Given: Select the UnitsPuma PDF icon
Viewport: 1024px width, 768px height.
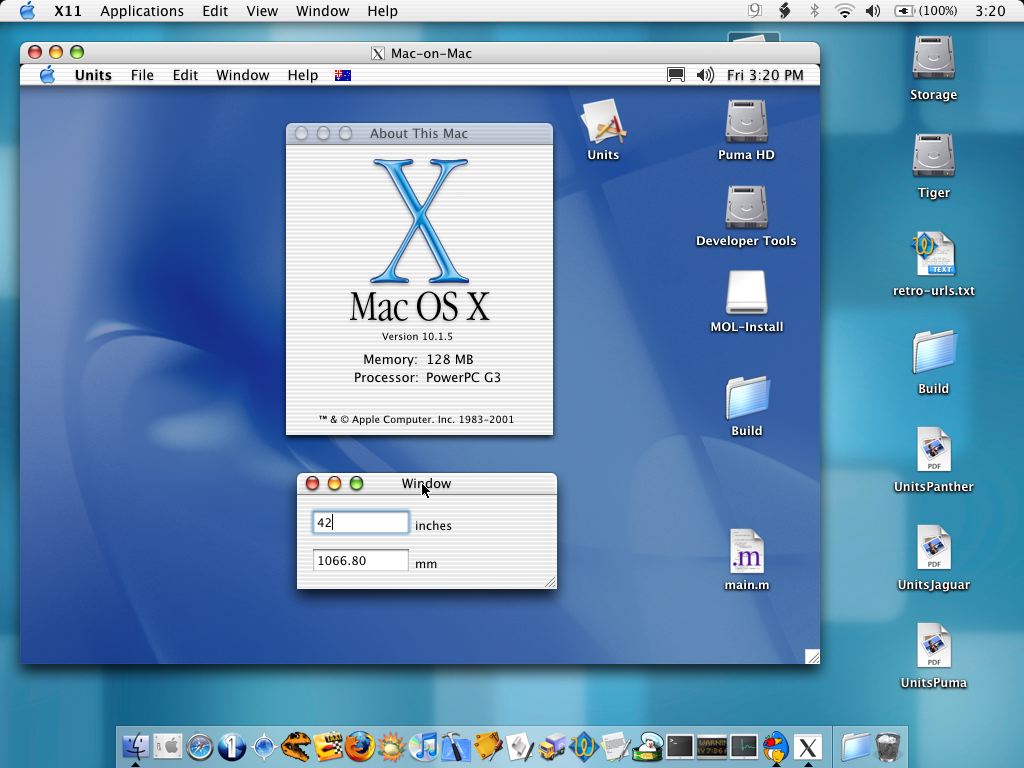Looking at the screenshot, I should tap(934, 646).
